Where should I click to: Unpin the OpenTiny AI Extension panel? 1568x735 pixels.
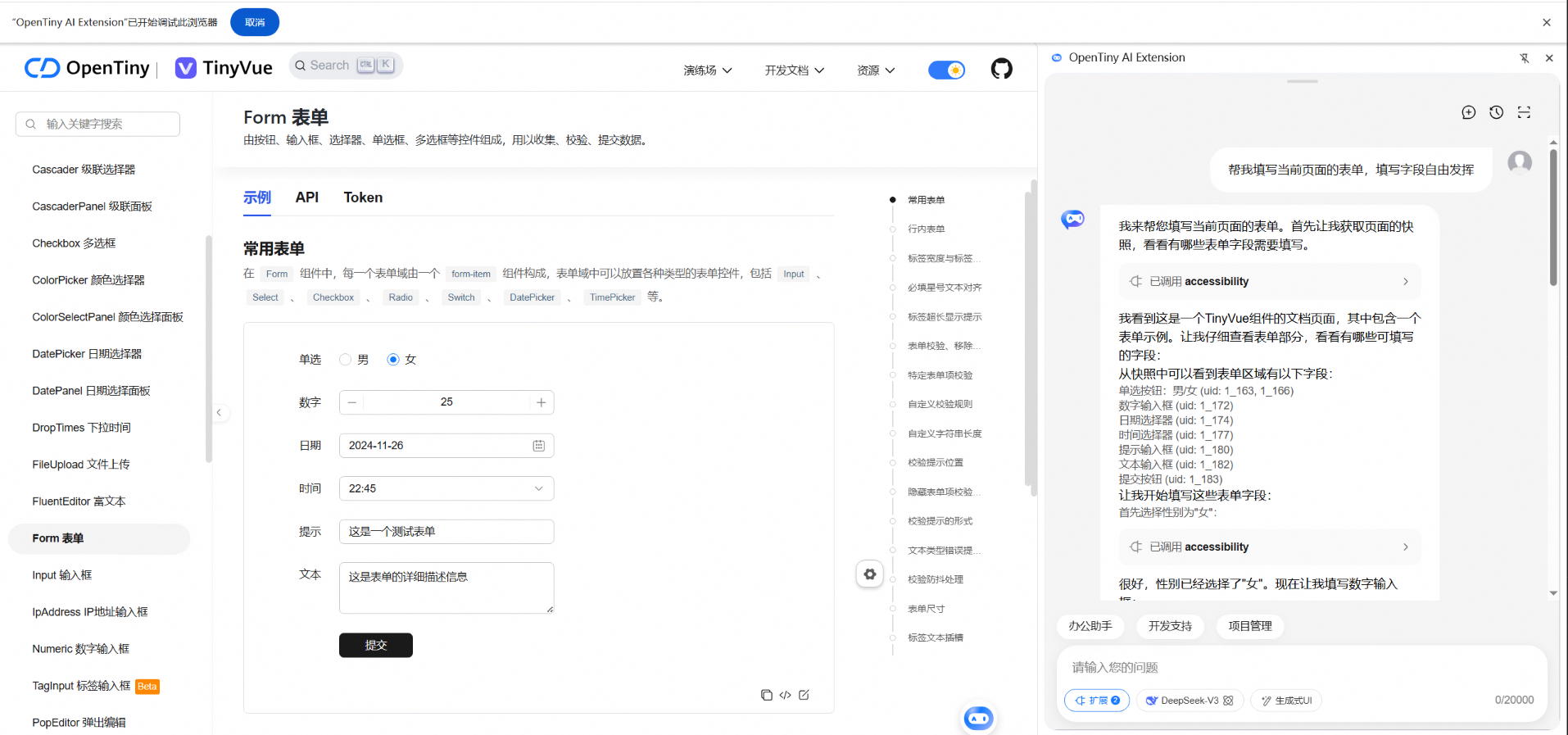[x=1524, y=58]
